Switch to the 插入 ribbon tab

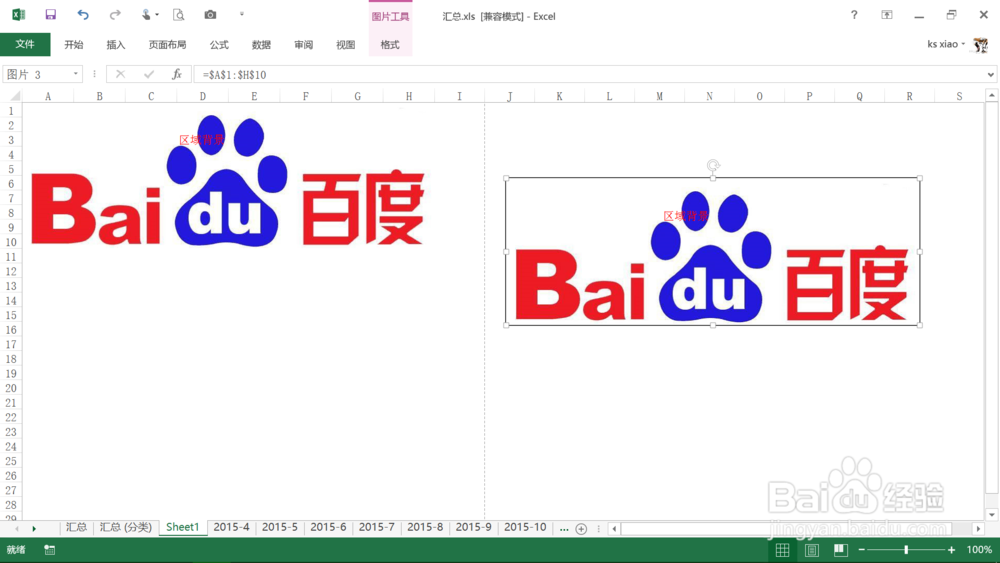click(116, 45)
